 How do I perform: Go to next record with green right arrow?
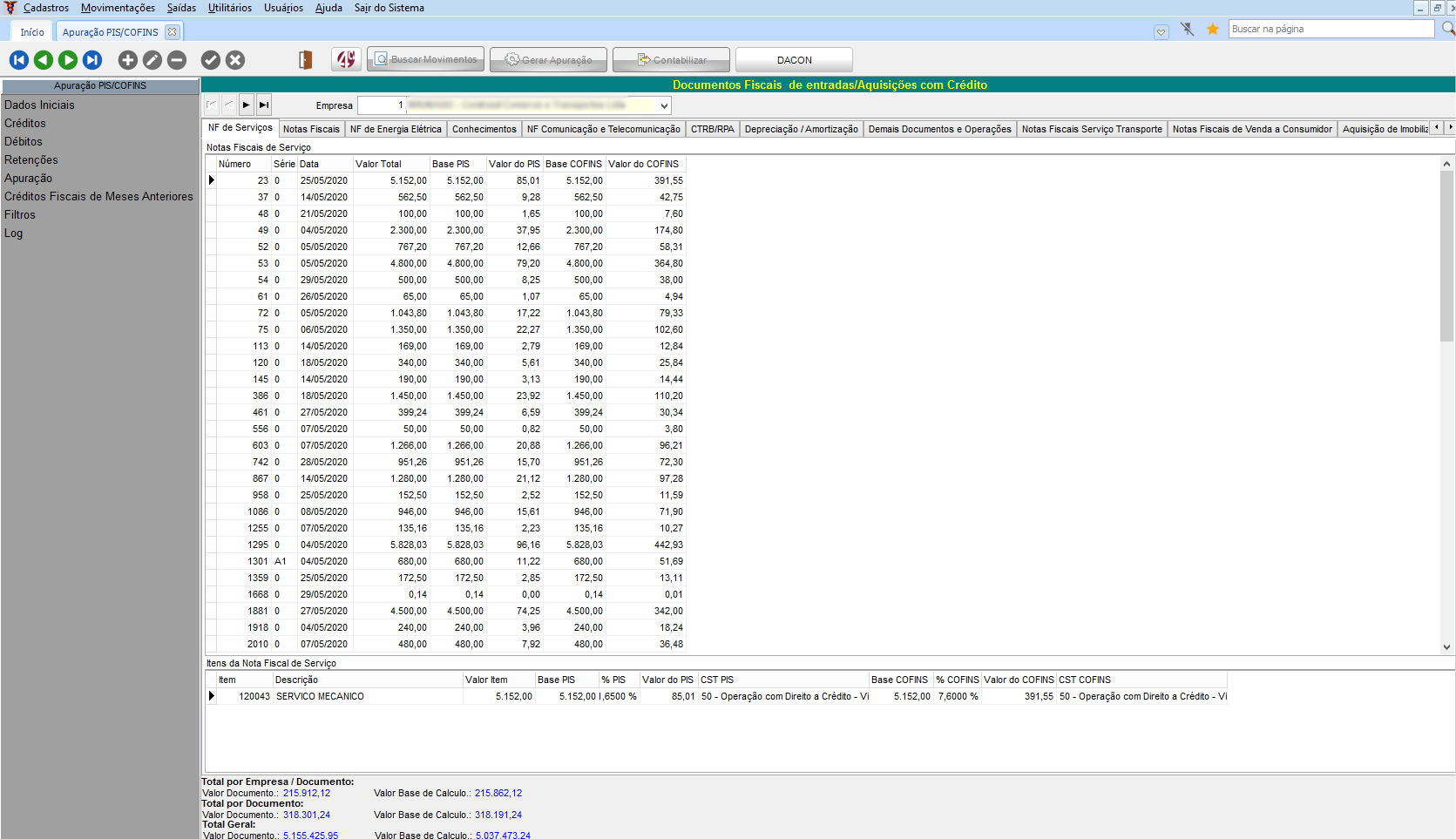(x=68, y=60)
